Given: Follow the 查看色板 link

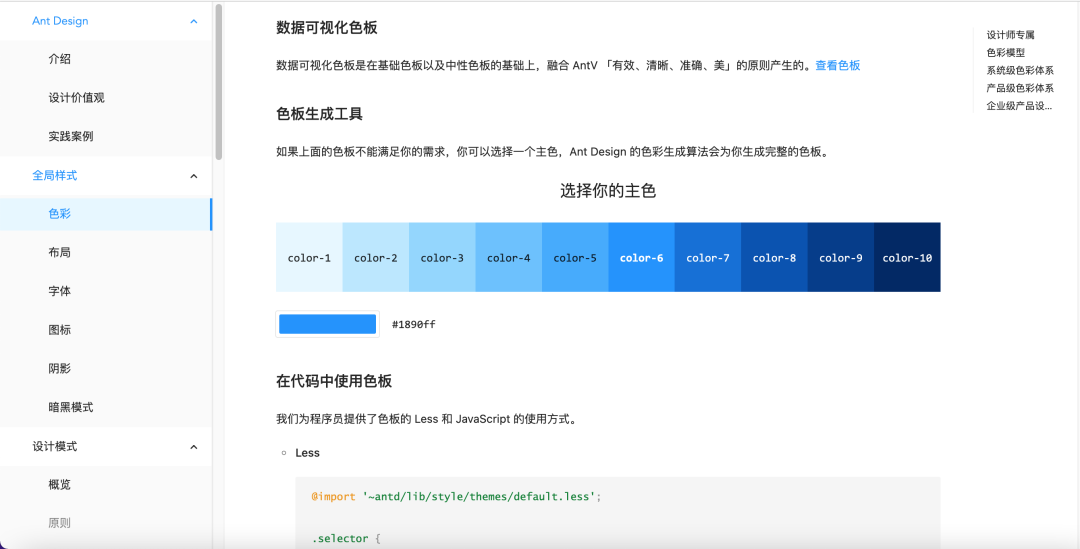Looking at the screenshot, I should (x=838, y=65).
